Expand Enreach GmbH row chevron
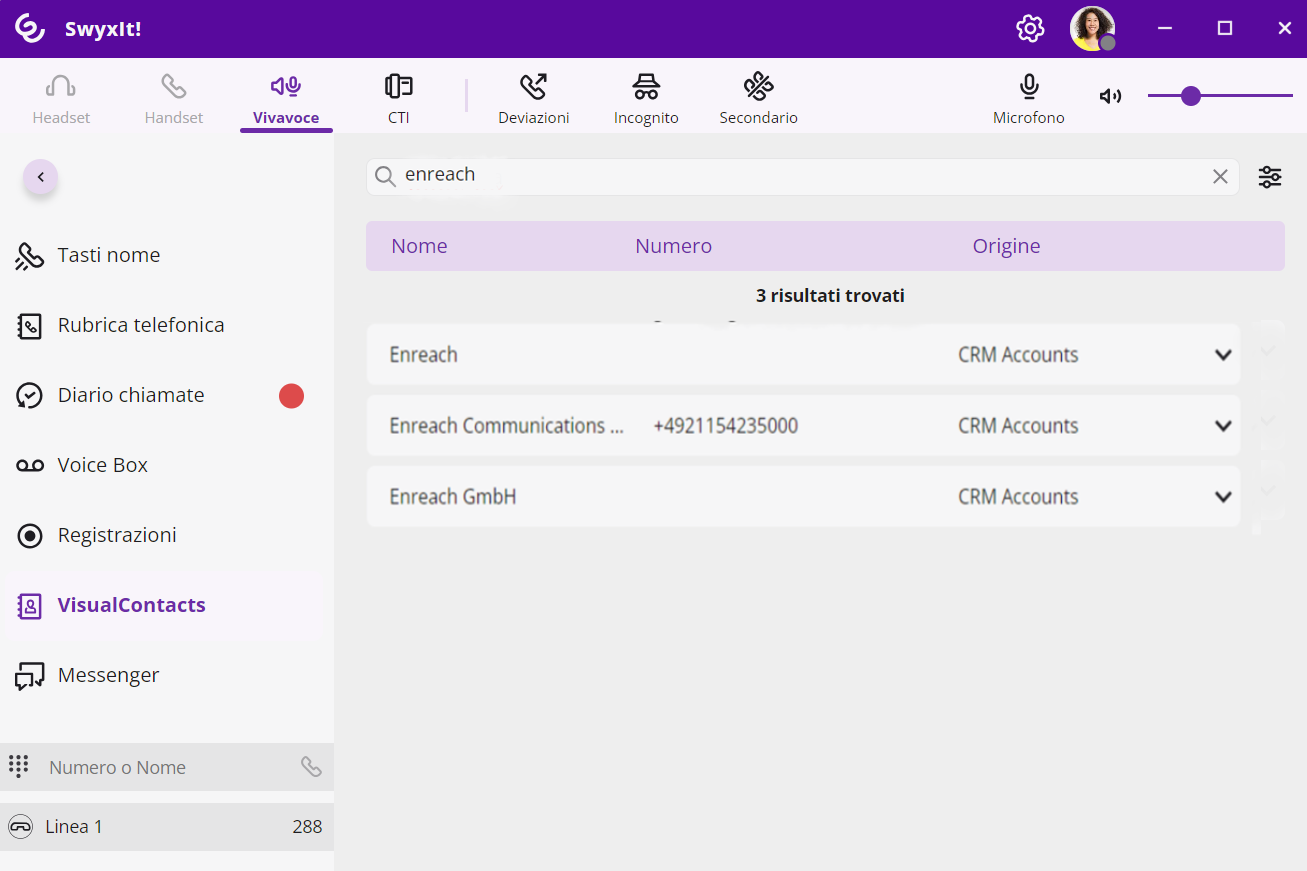The width and height of the screenshot is (1307, 871). tap(1223, 497)
